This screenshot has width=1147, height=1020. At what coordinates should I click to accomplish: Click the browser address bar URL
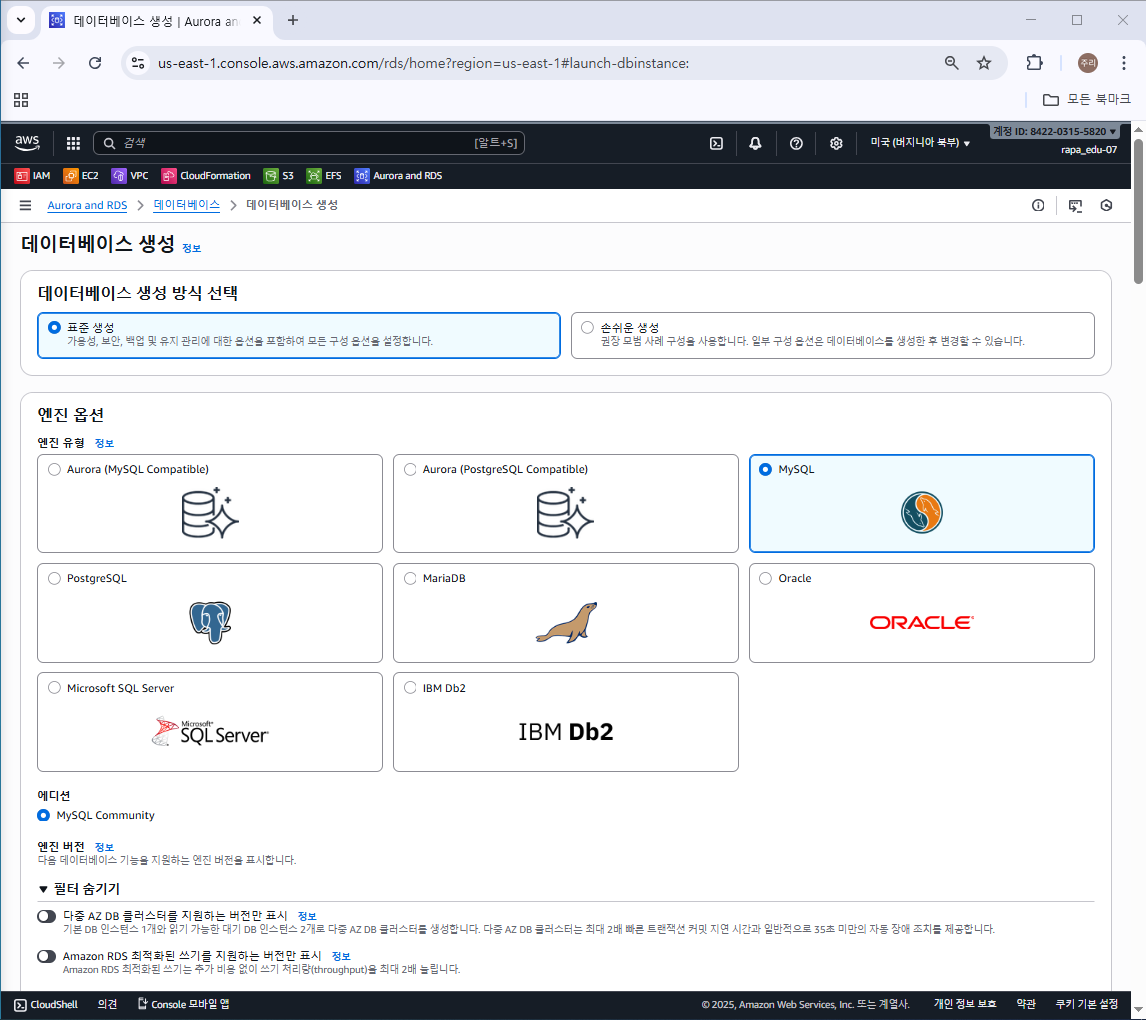click(x=424, y=64)
